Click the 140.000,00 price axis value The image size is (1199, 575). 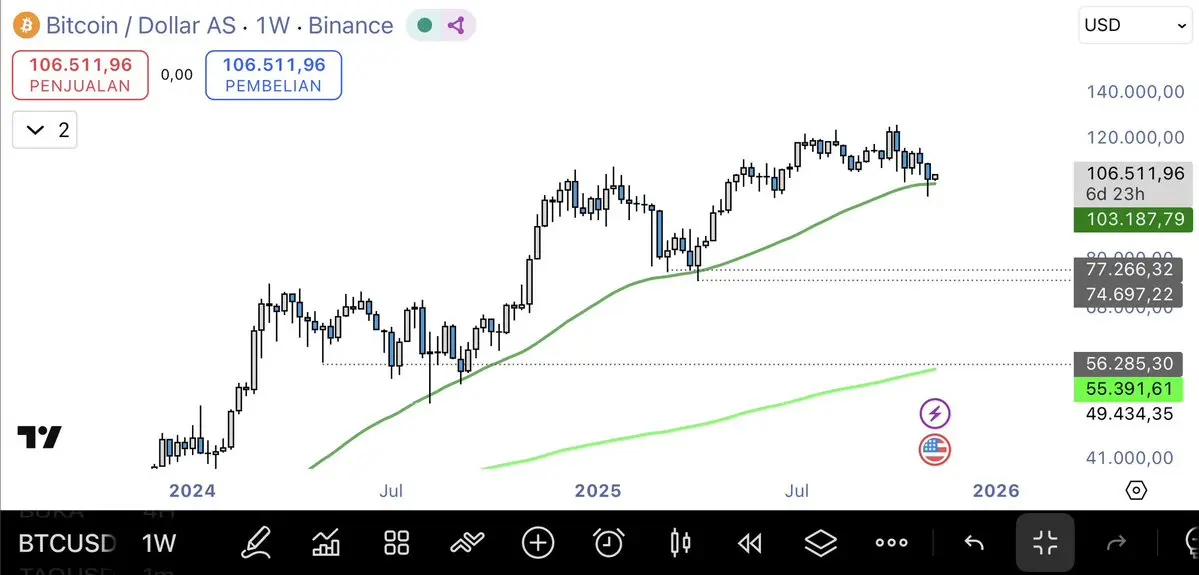pos(1135,92)
